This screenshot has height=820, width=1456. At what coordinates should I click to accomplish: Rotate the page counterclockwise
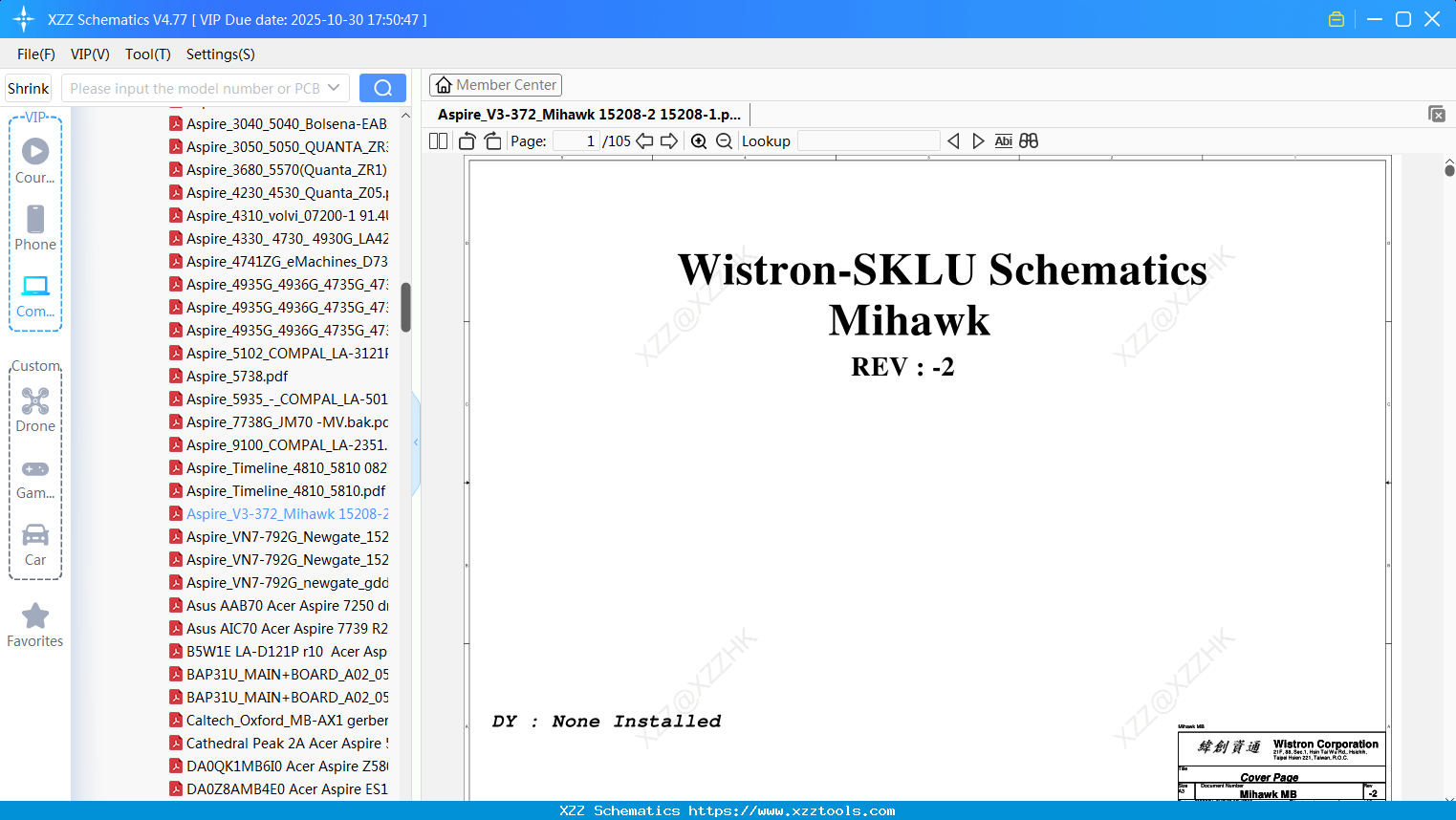[x=467, y=141]
